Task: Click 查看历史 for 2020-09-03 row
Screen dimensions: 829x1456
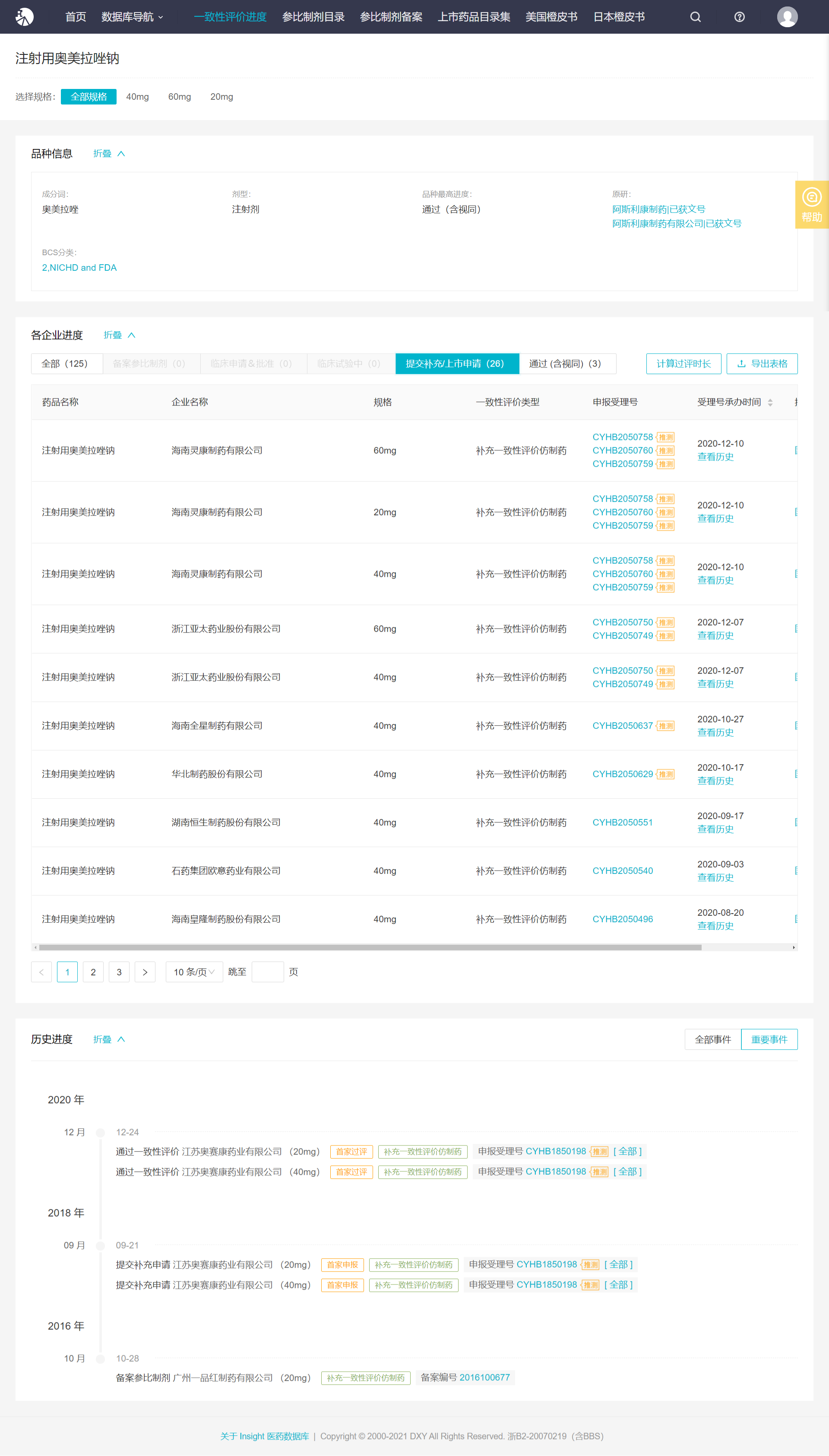Action: tap(715, 878)
